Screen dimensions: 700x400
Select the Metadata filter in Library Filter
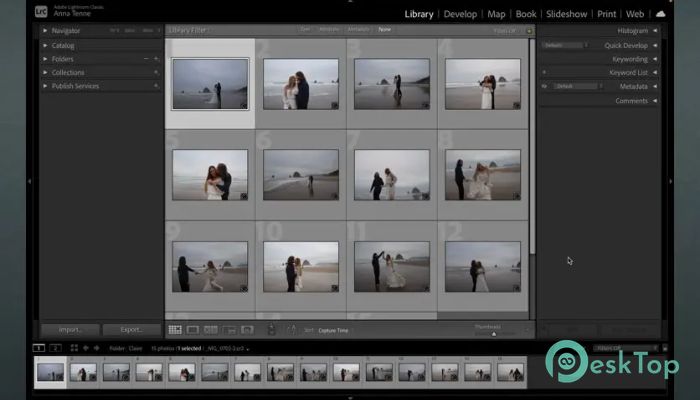(358, 29)
